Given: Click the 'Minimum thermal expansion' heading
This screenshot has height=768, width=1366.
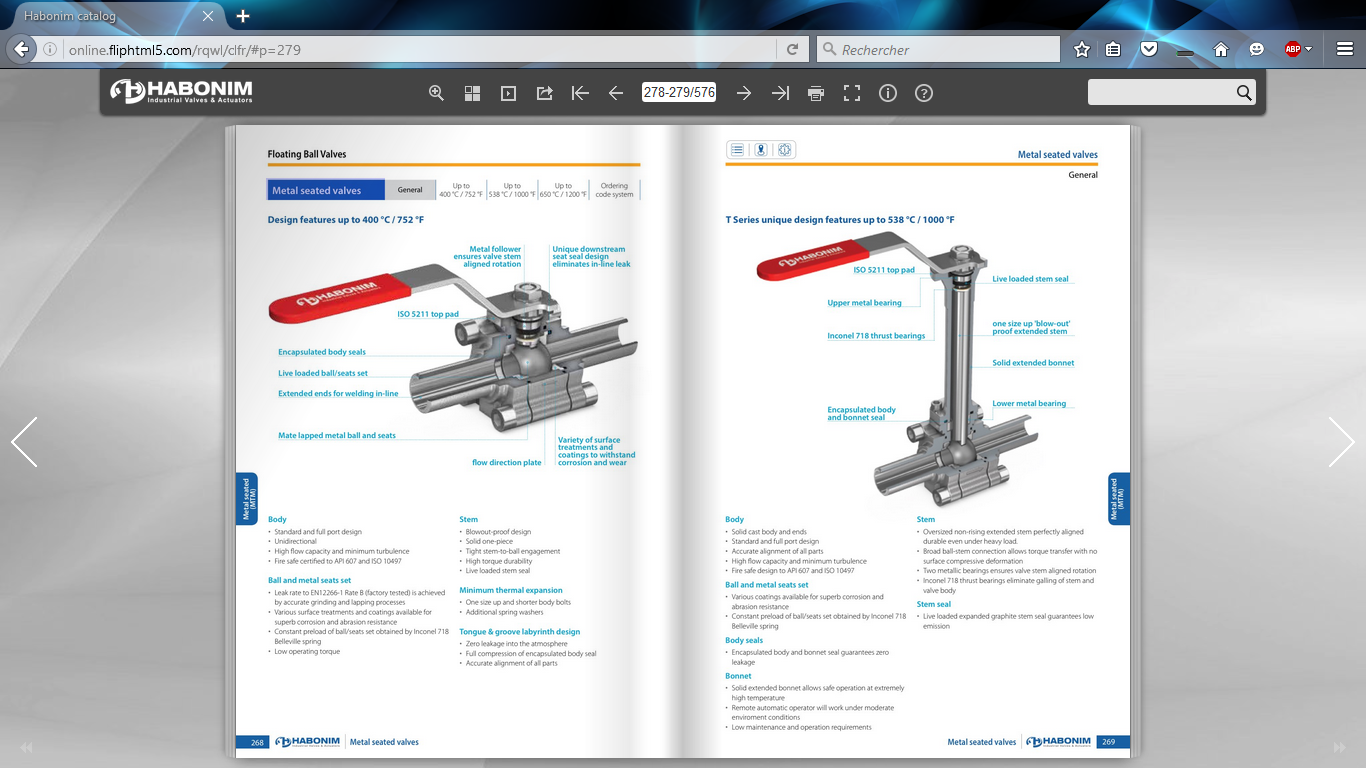Looking at the screenshot, I should coord(511,590).
